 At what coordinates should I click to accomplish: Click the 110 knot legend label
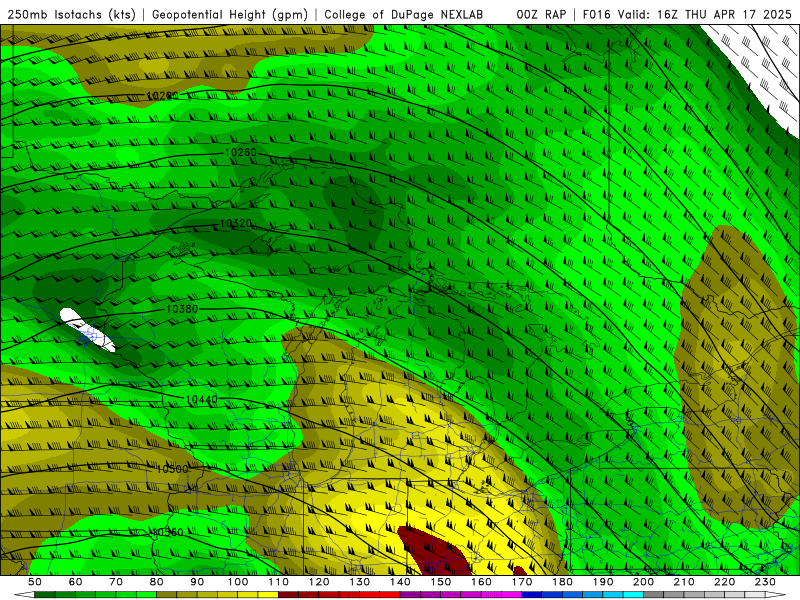point(279,582)
